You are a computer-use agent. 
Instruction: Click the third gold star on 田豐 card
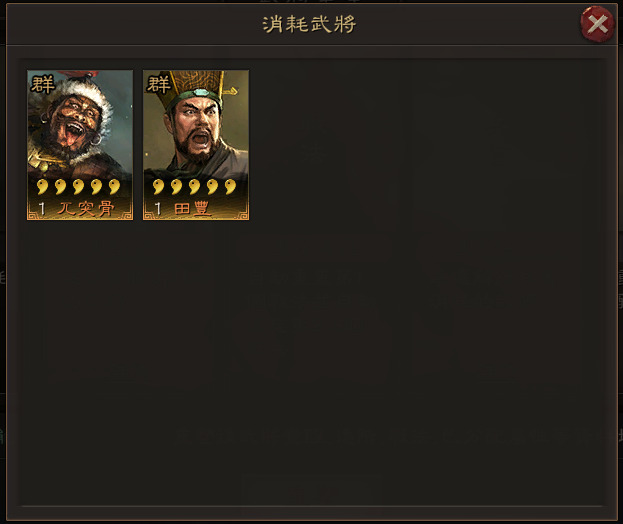coord(194,186)
